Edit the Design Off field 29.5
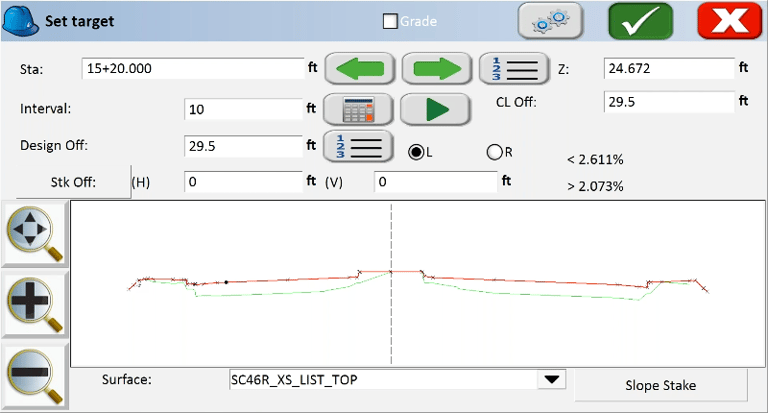 pos(243,146)
